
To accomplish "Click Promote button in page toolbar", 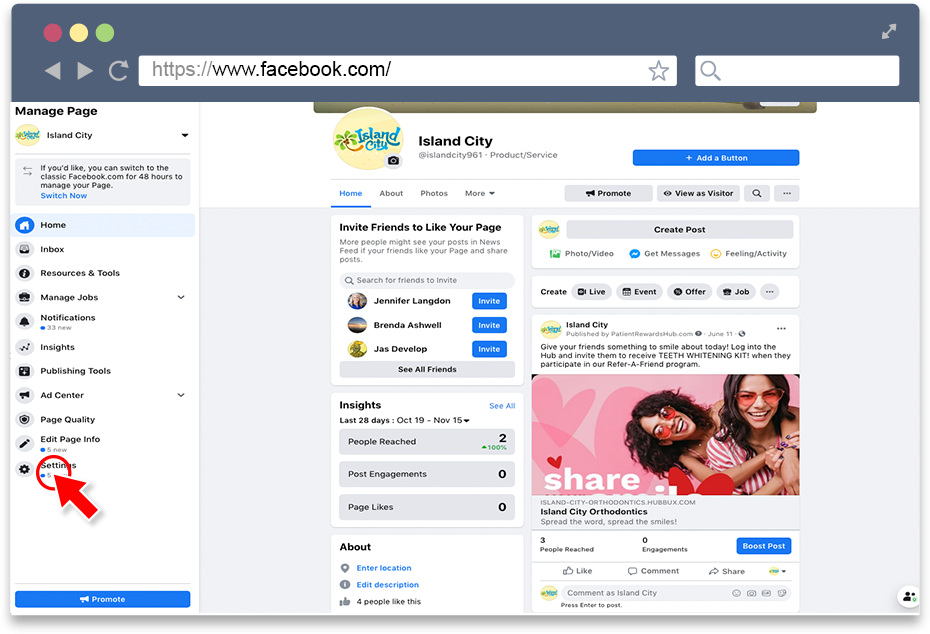I will click(x=609, y=193).
